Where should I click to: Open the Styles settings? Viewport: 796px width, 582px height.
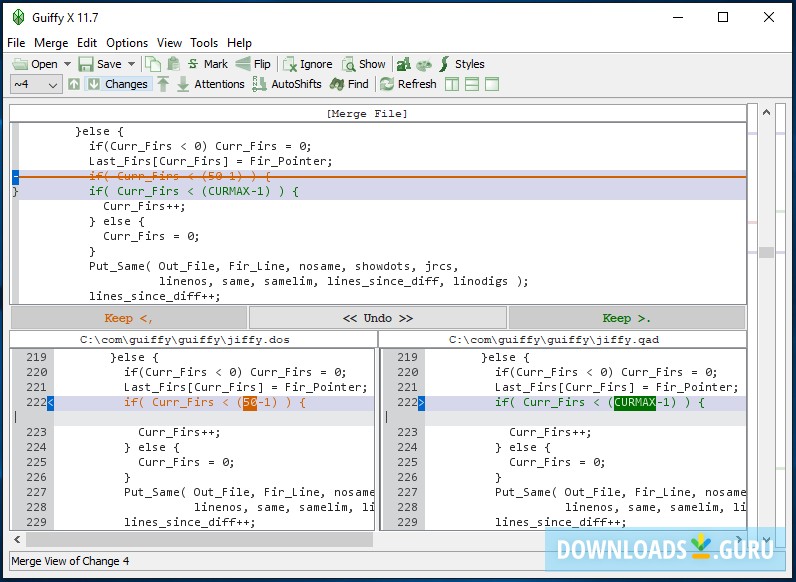461,64
